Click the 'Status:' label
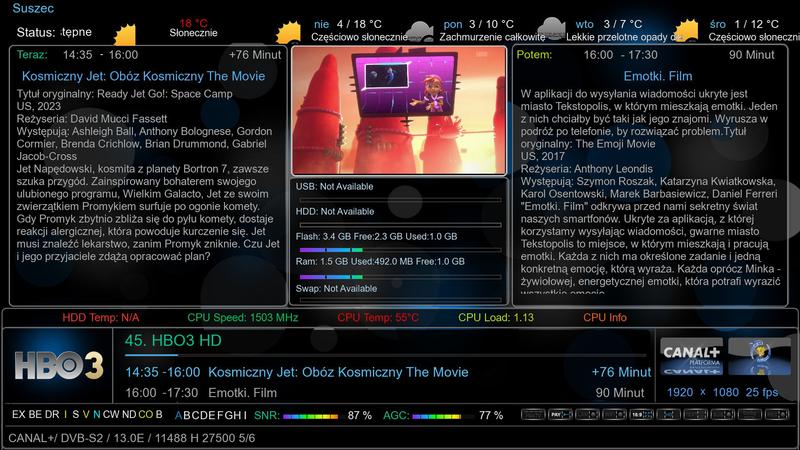Image resolution: width=800 pixels, height=450 pixels. 36,33
